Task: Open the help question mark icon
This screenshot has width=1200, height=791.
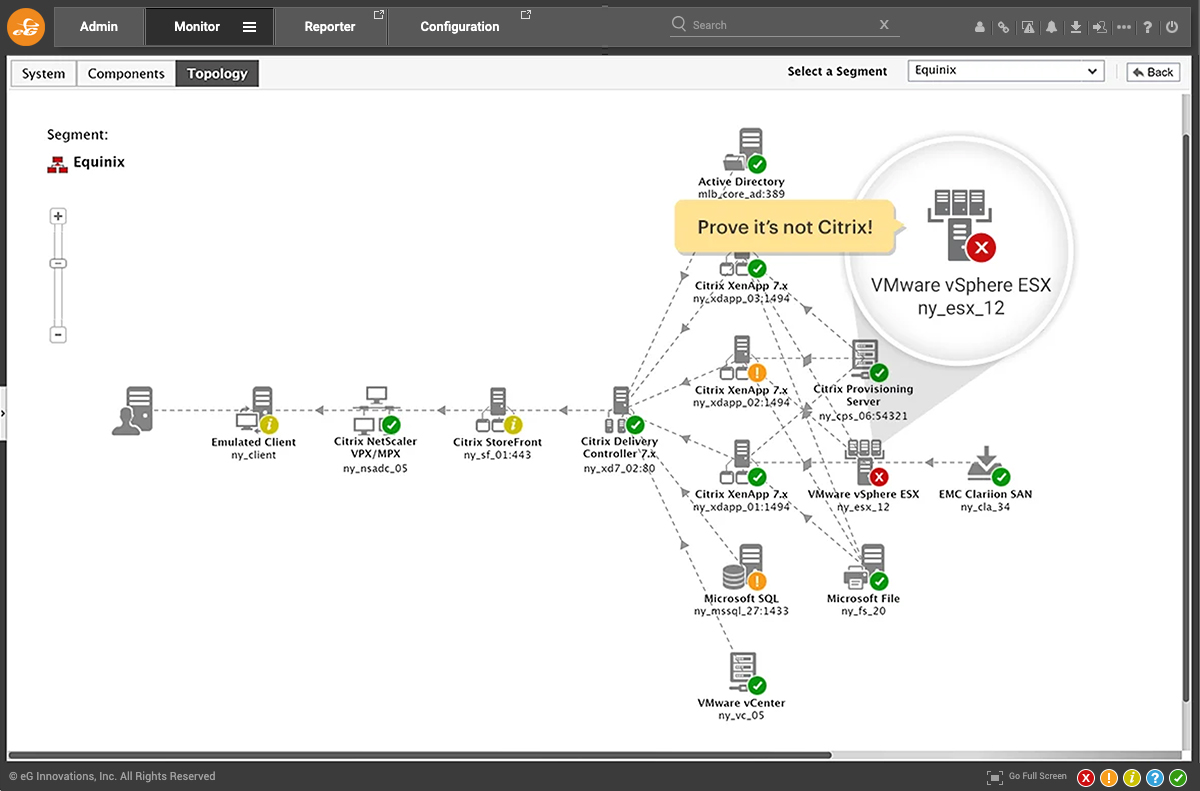Action: [1148, 28]
